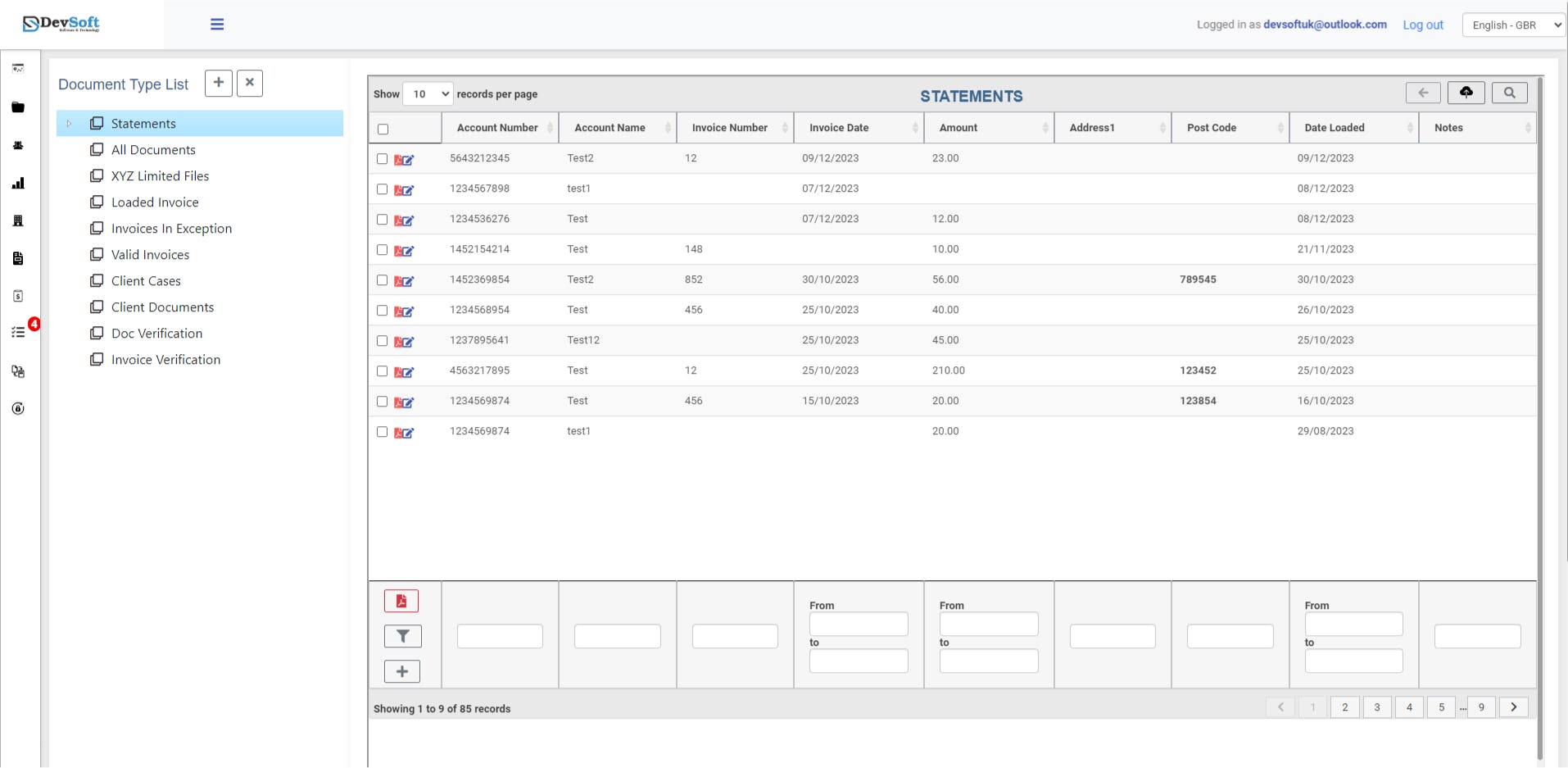
Task: Select all rows with the header checkbox
Action: 383,130
